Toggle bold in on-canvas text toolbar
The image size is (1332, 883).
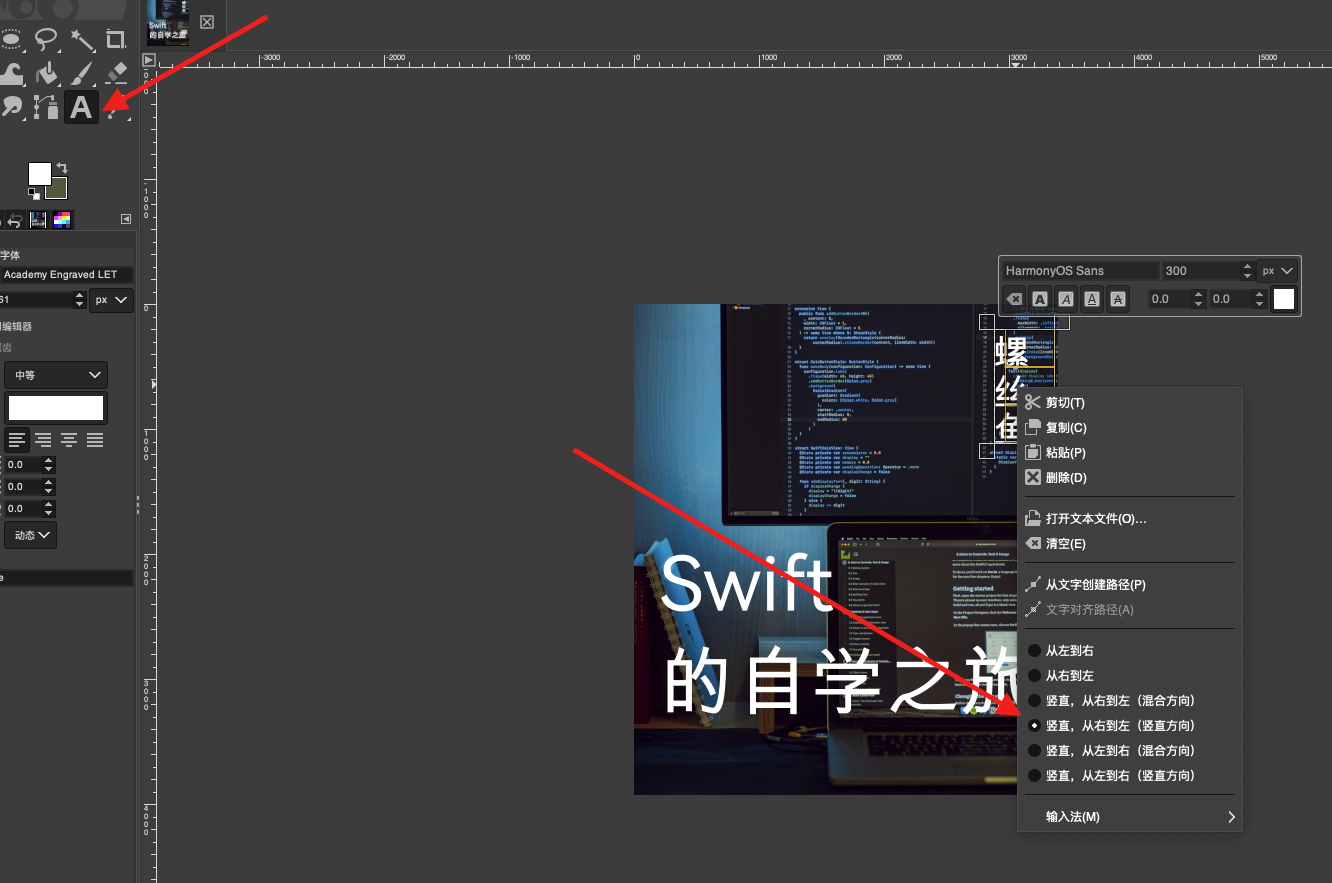pyautogui.click(x=1040, y=299)
